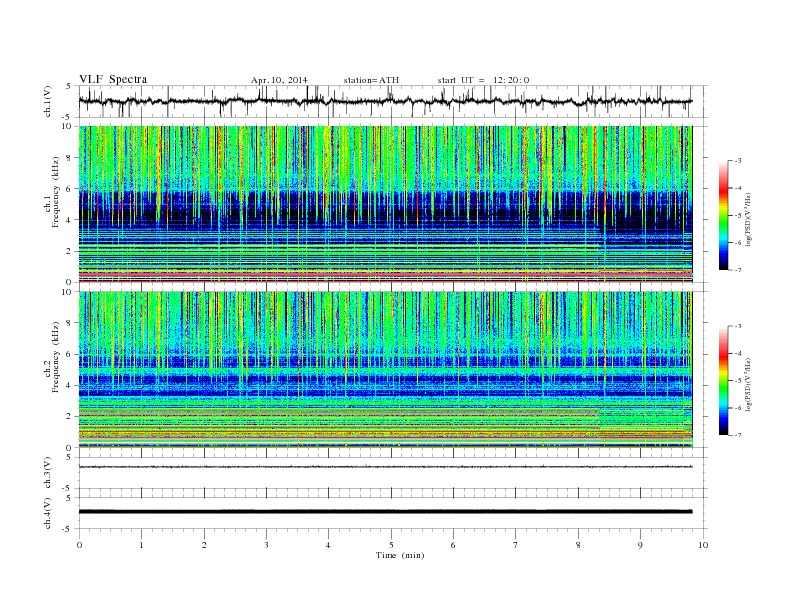This screenshot has width=792, height=612.
Task: Click the ch.2 "Frequency (kHz)" axis label
Action: coord(55,357)
